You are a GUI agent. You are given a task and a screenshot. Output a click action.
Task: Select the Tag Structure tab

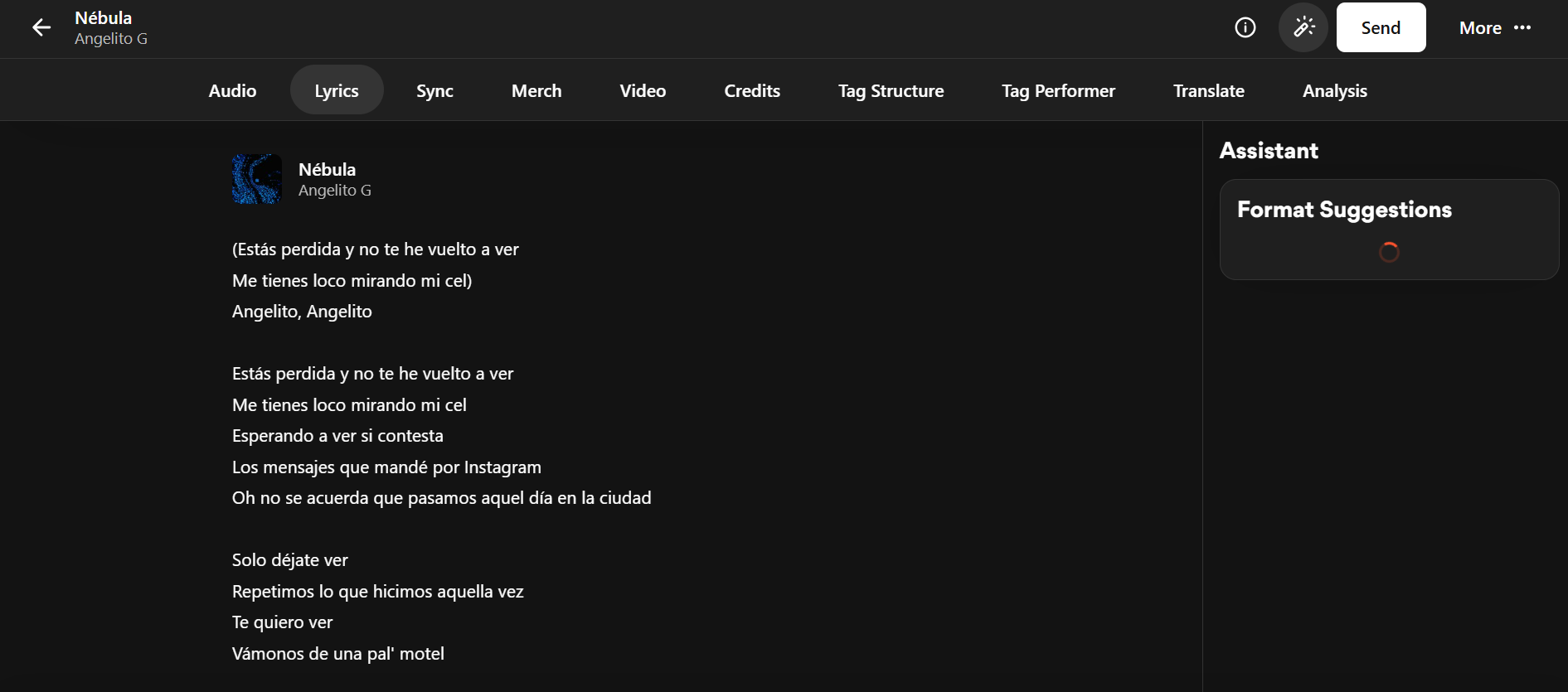tap(891, 91)
